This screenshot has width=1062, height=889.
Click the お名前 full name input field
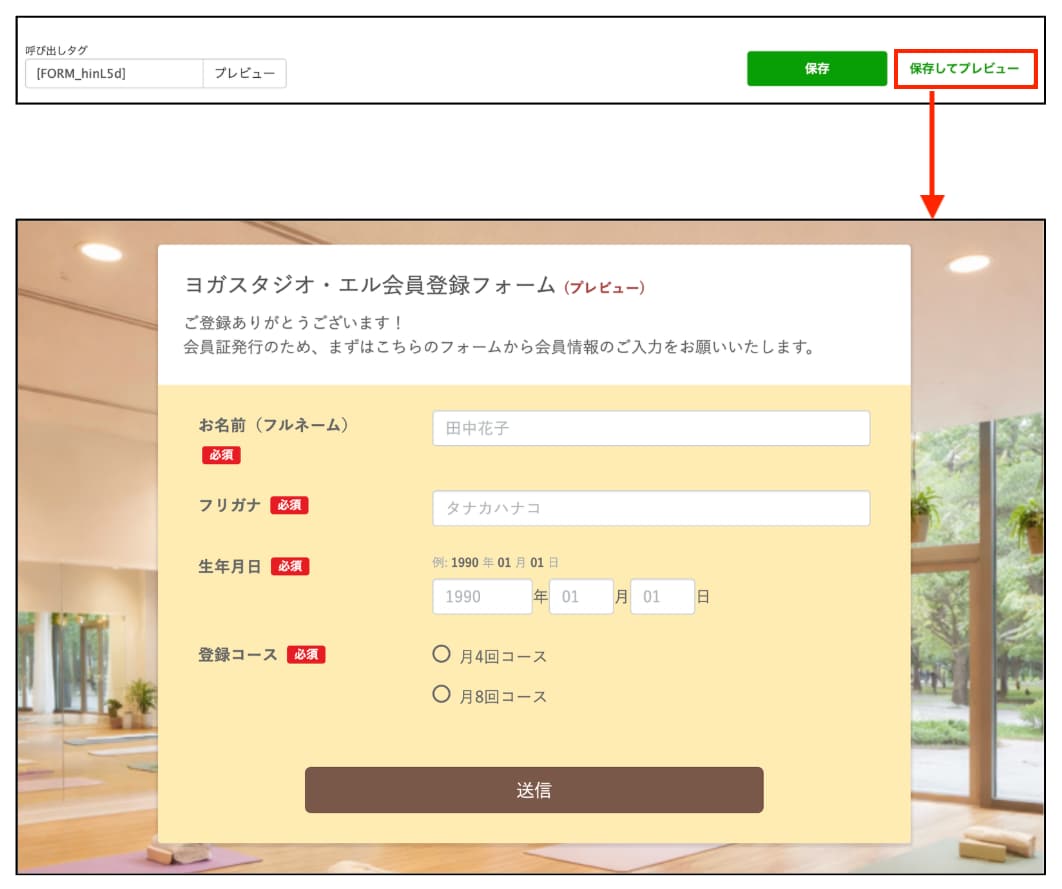[x=652, y=428]
